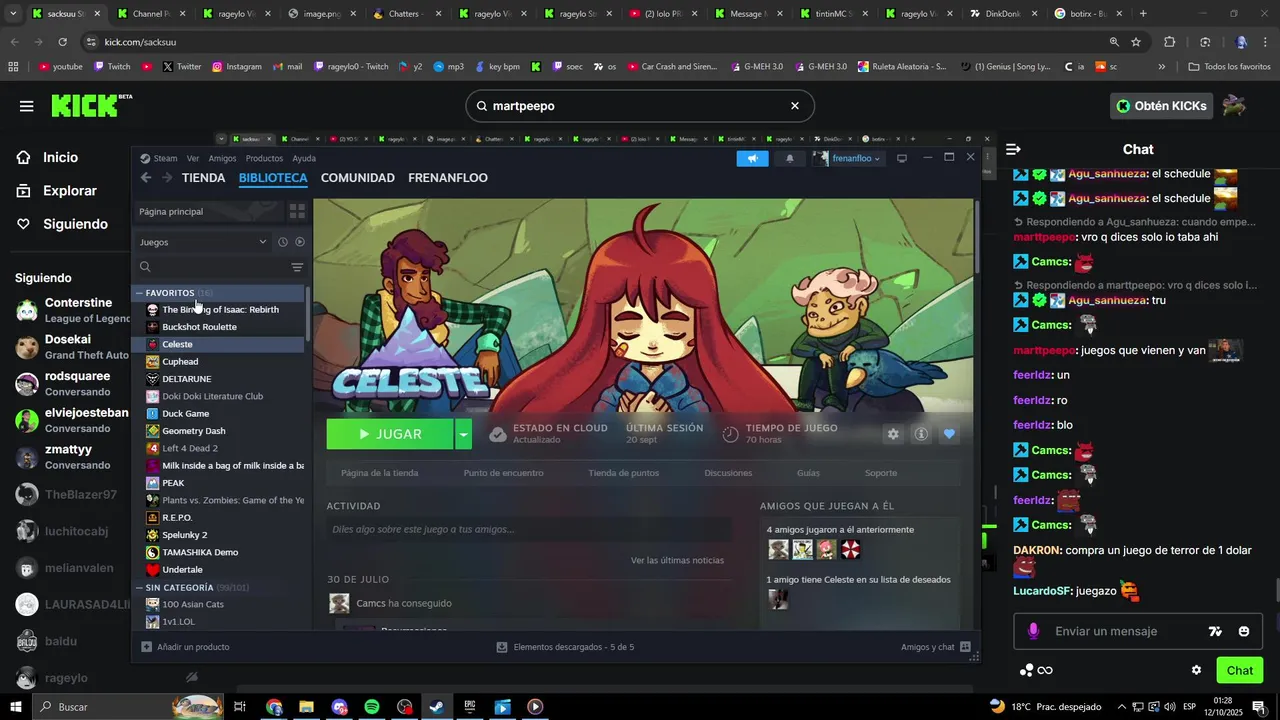
Task: Open Celeste Página de la tienda link
Action: (x=379, y=473)
